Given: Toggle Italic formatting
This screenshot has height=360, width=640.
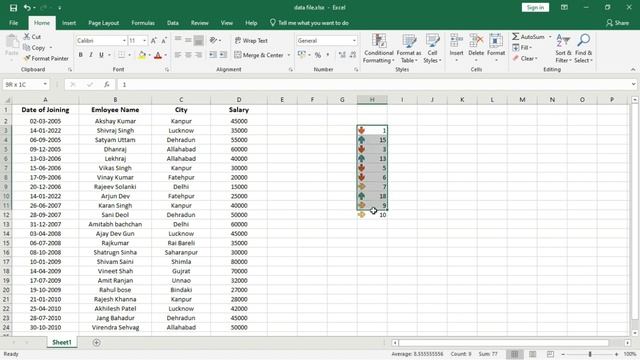Looking at the screenshot, I should [91, 55].
